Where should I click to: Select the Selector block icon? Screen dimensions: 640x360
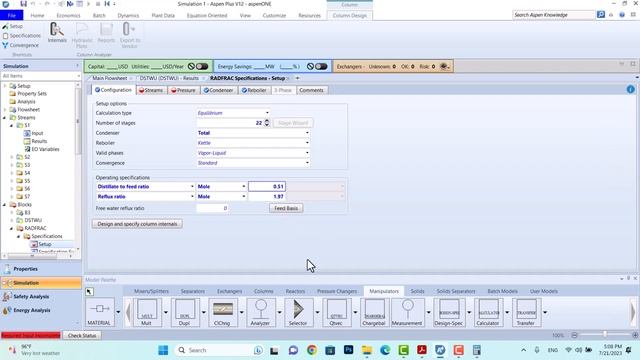[298, 312]
